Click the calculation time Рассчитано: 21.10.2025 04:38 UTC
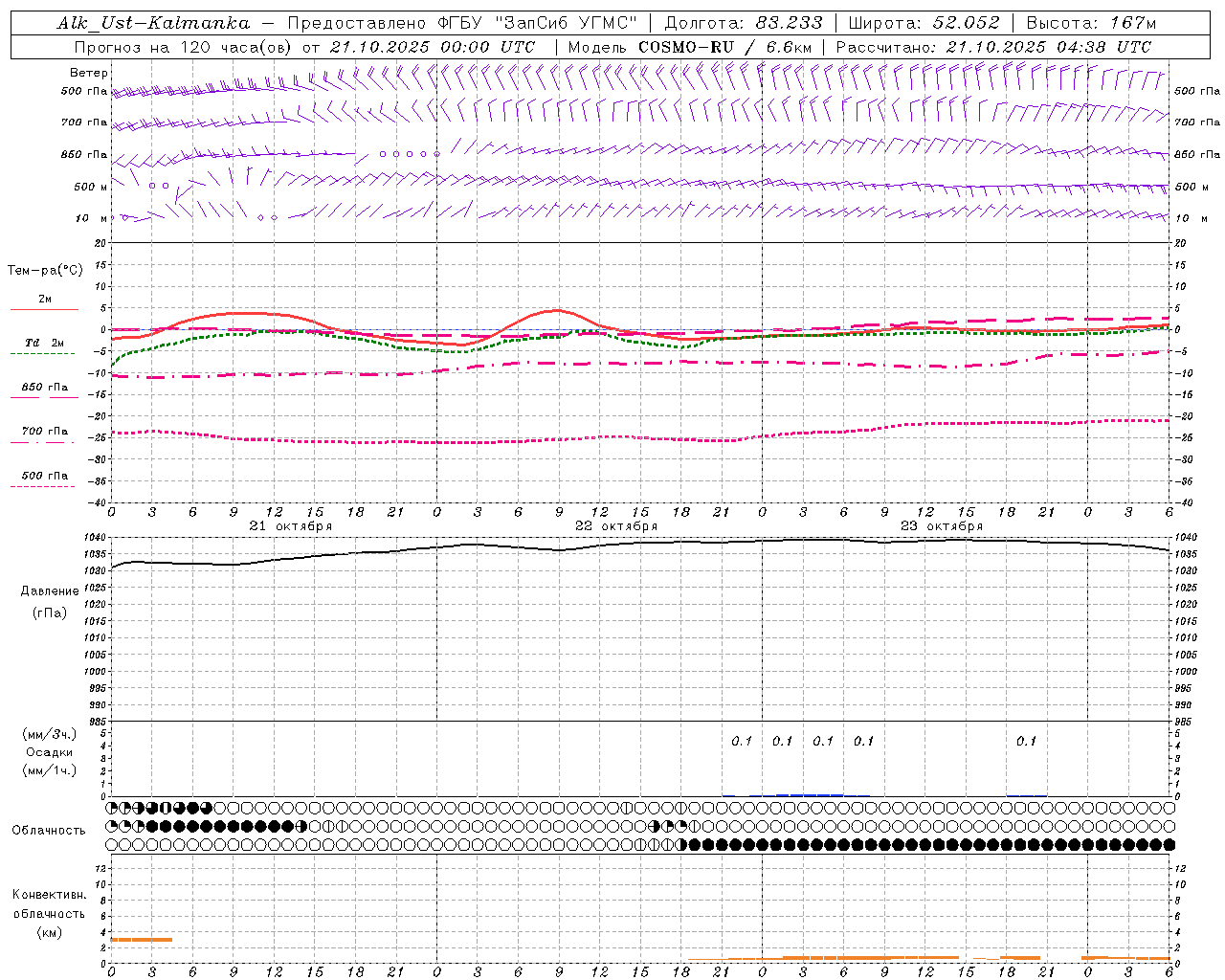The height and width of the screenshot is (980, 1225). click(x=993, y=47)
